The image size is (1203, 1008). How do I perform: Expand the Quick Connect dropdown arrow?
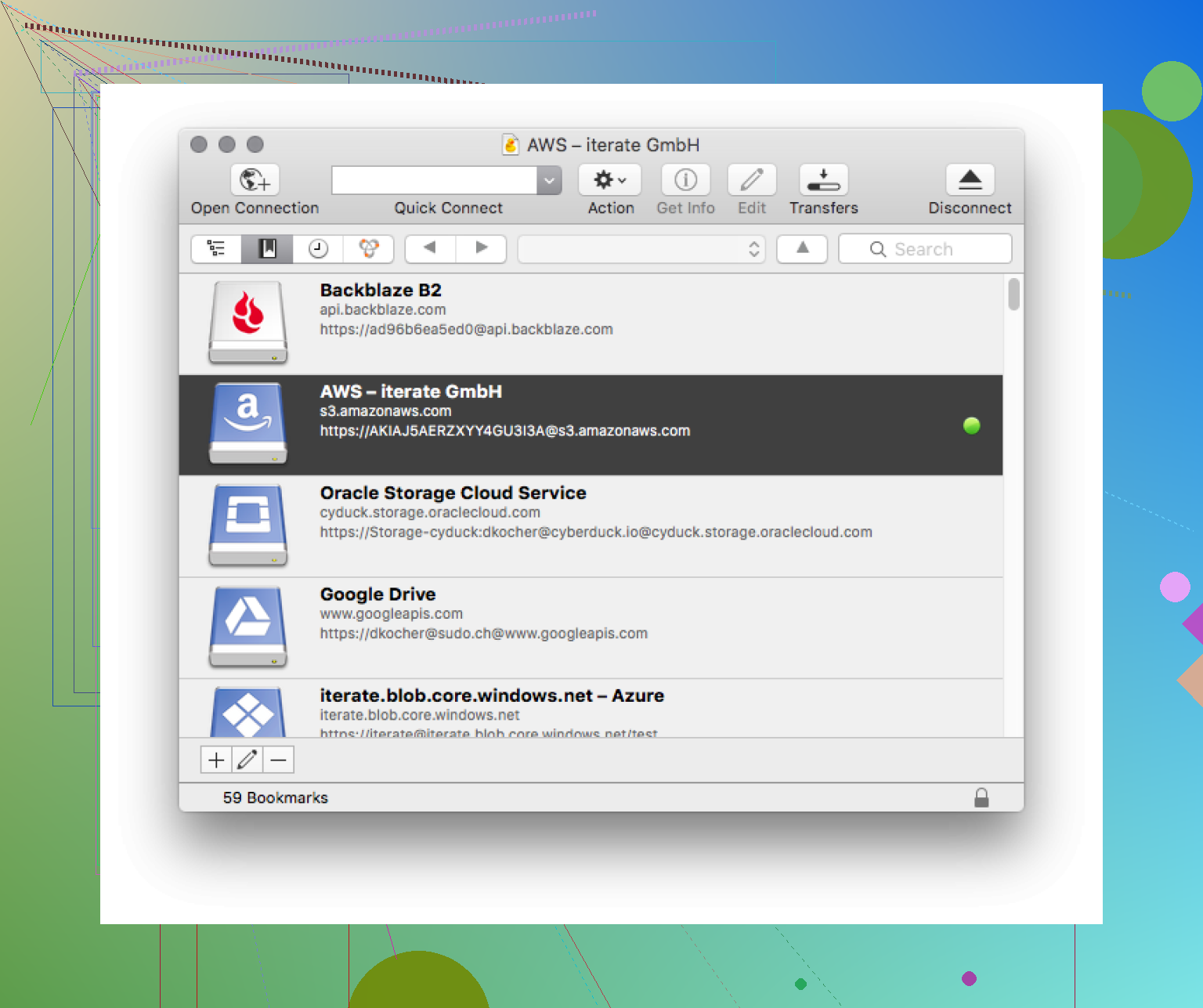coord(549,181)
